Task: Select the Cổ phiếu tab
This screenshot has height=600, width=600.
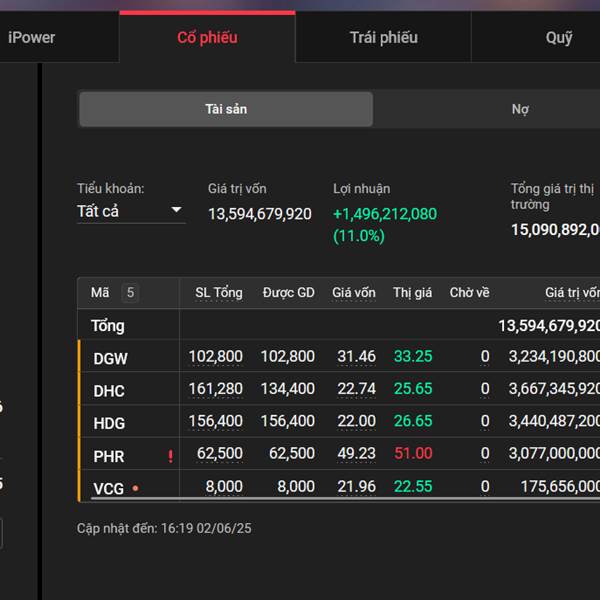Action: click(x=207, y=38)
